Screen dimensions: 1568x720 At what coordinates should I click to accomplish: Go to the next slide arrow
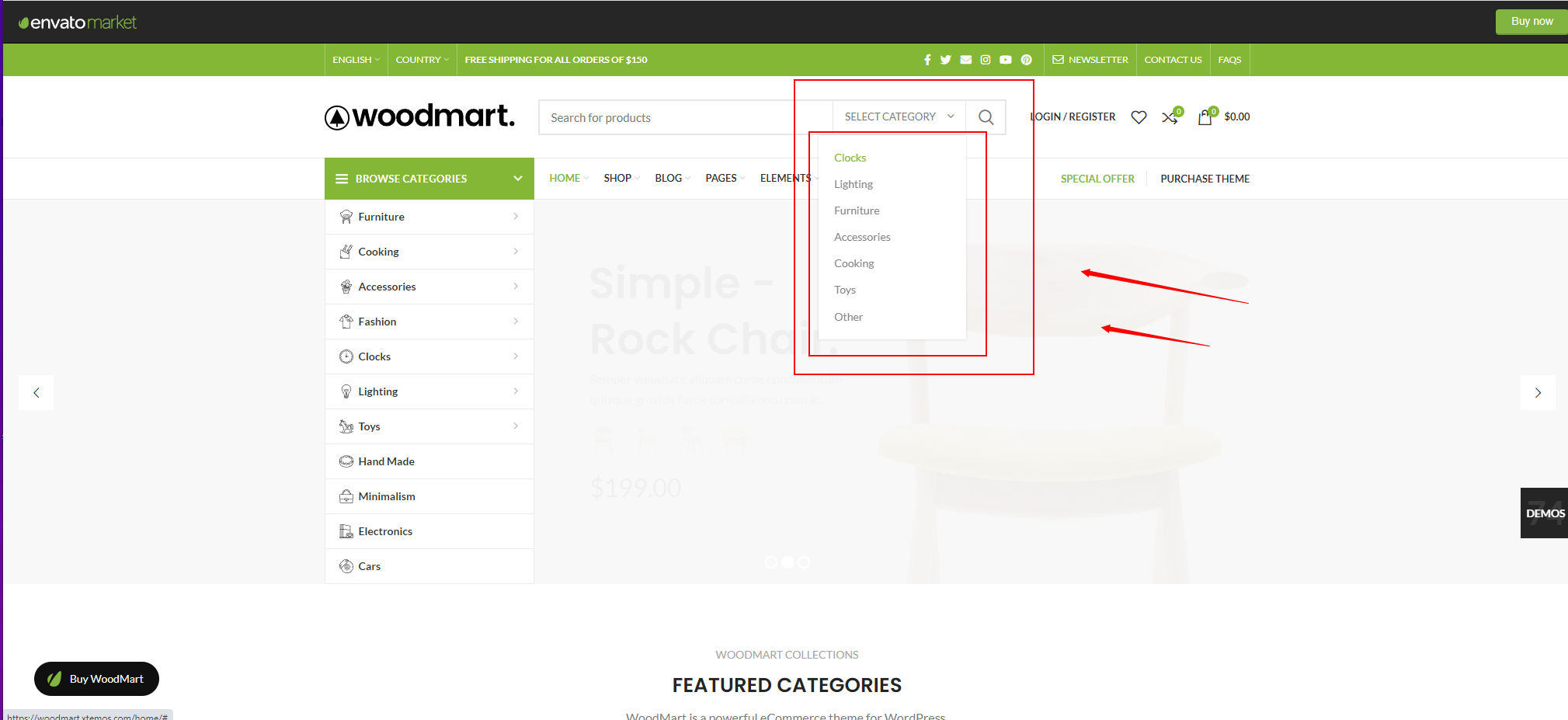coord(1538,393)
